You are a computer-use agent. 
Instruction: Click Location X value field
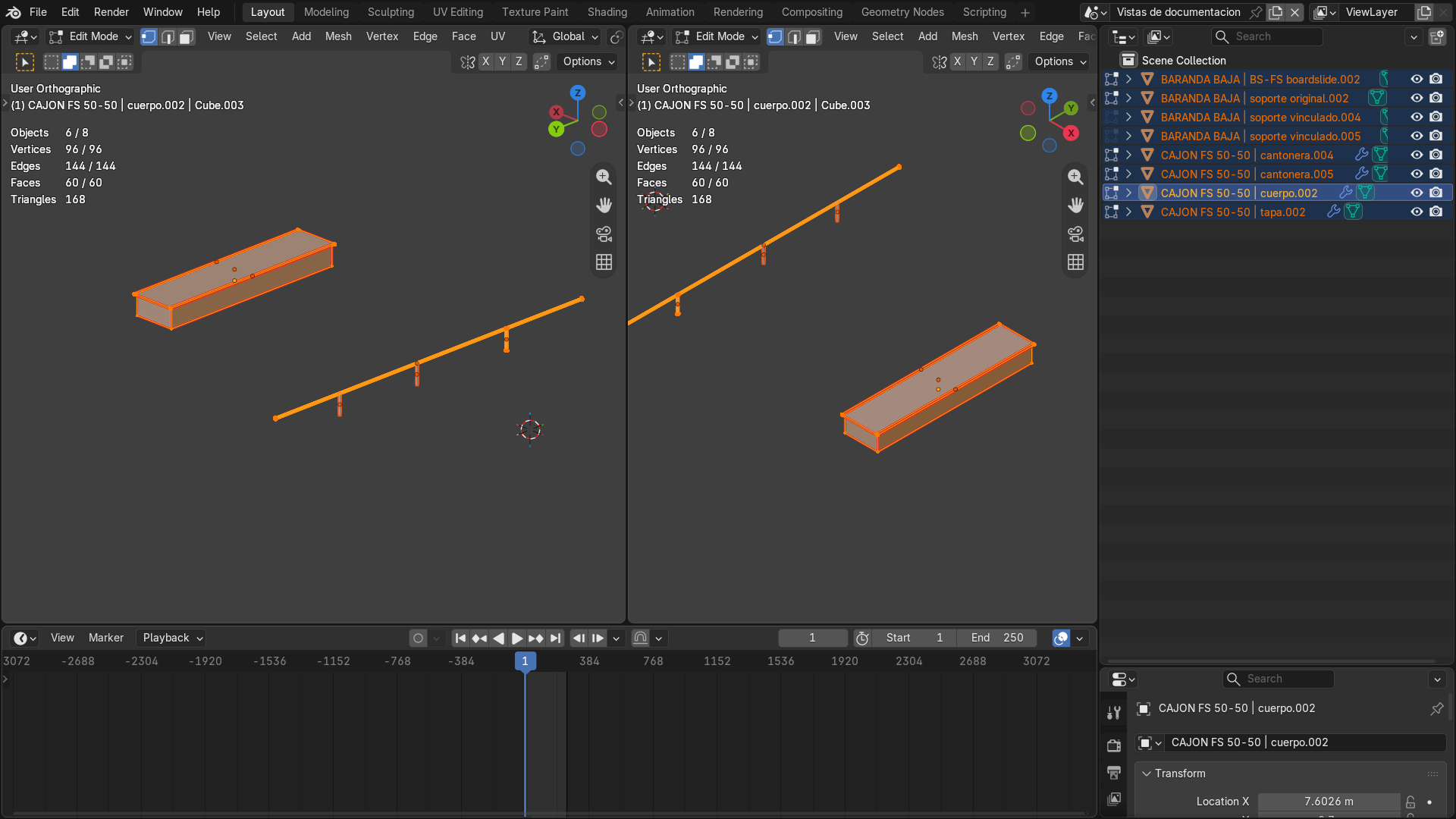pyautogui.click(x=1329, y=802)
